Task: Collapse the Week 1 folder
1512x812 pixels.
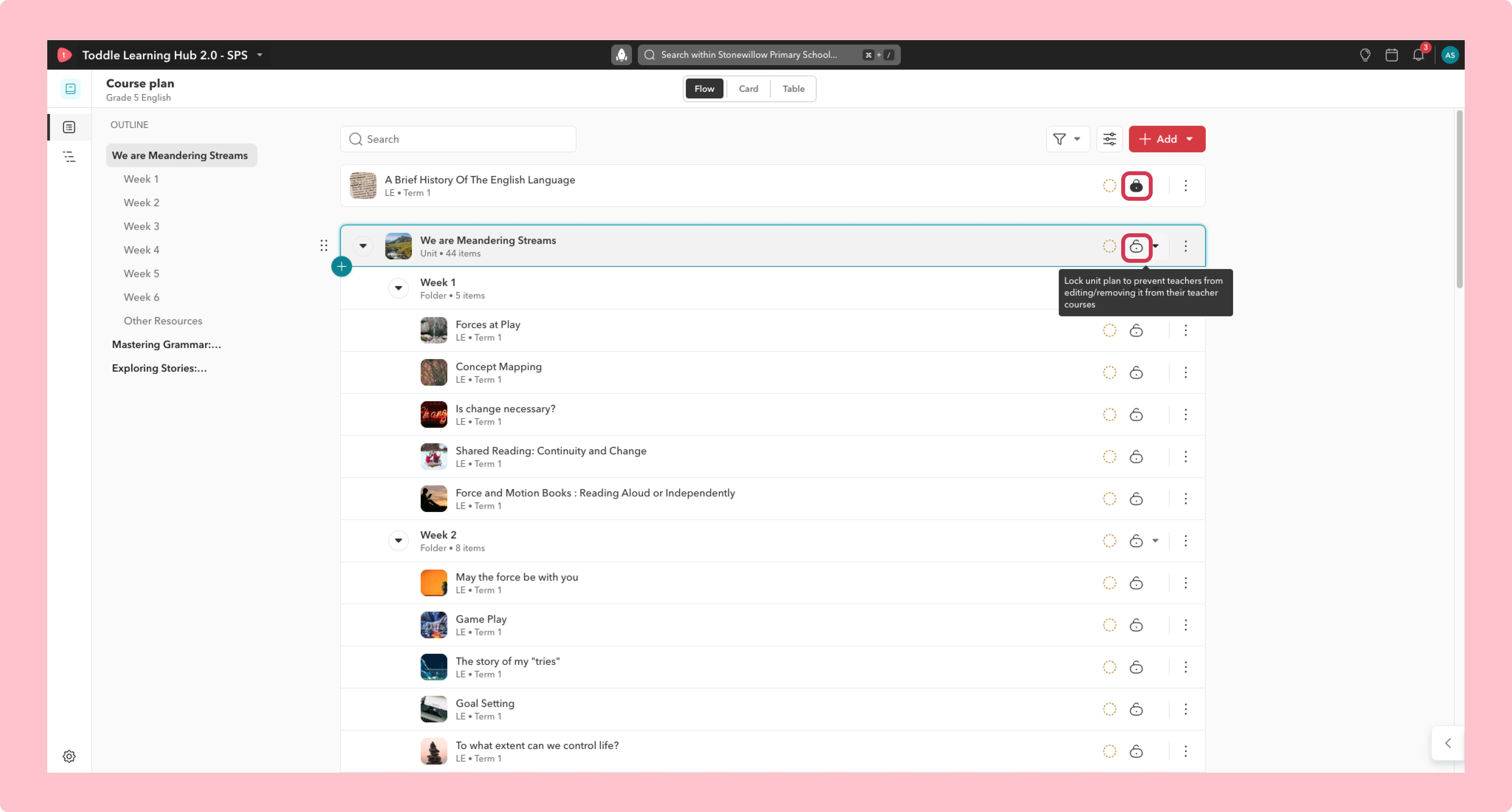Action: coord(398,288)
